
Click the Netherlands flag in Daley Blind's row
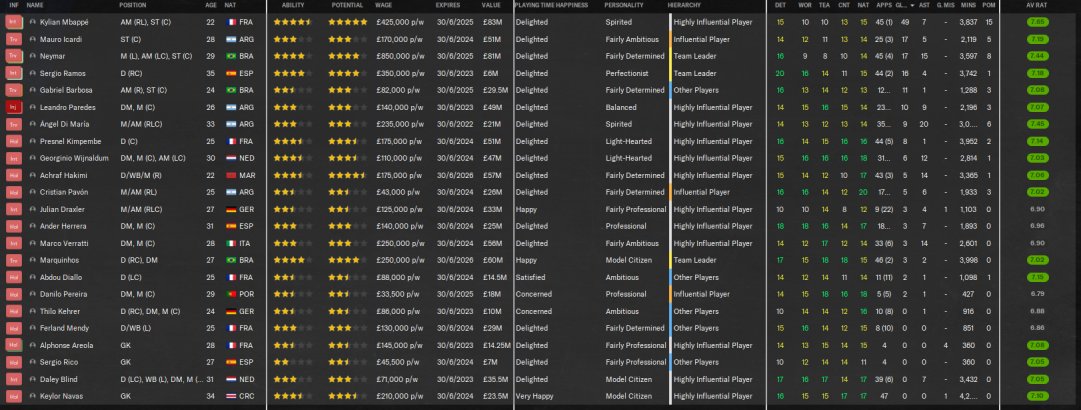[231, 379]
